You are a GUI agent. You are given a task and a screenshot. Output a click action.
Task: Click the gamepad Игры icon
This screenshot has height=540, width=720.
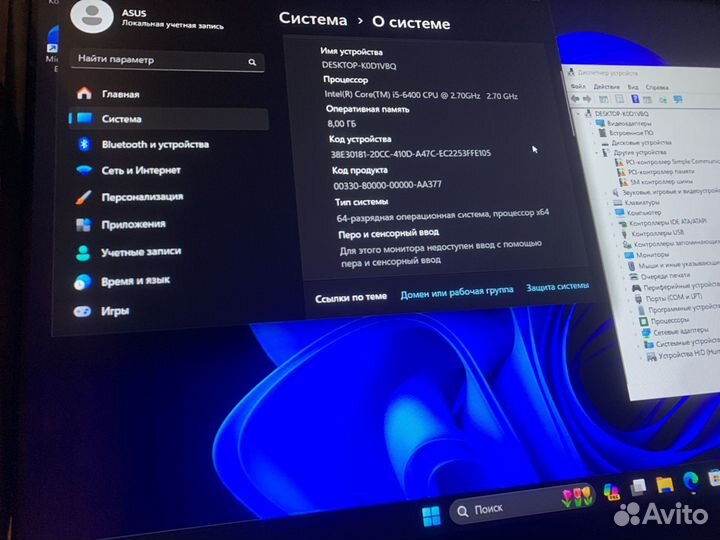[x=82, y=312]
